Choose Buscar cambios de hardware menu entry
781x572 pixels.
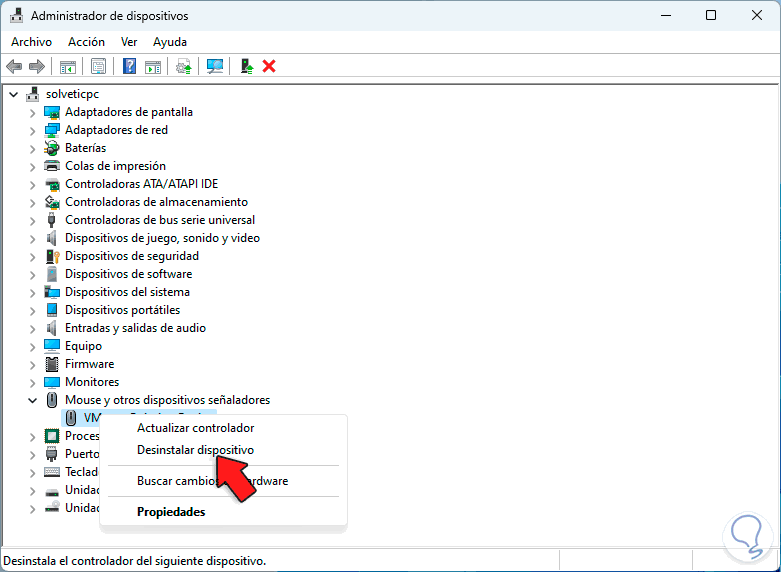223,481
